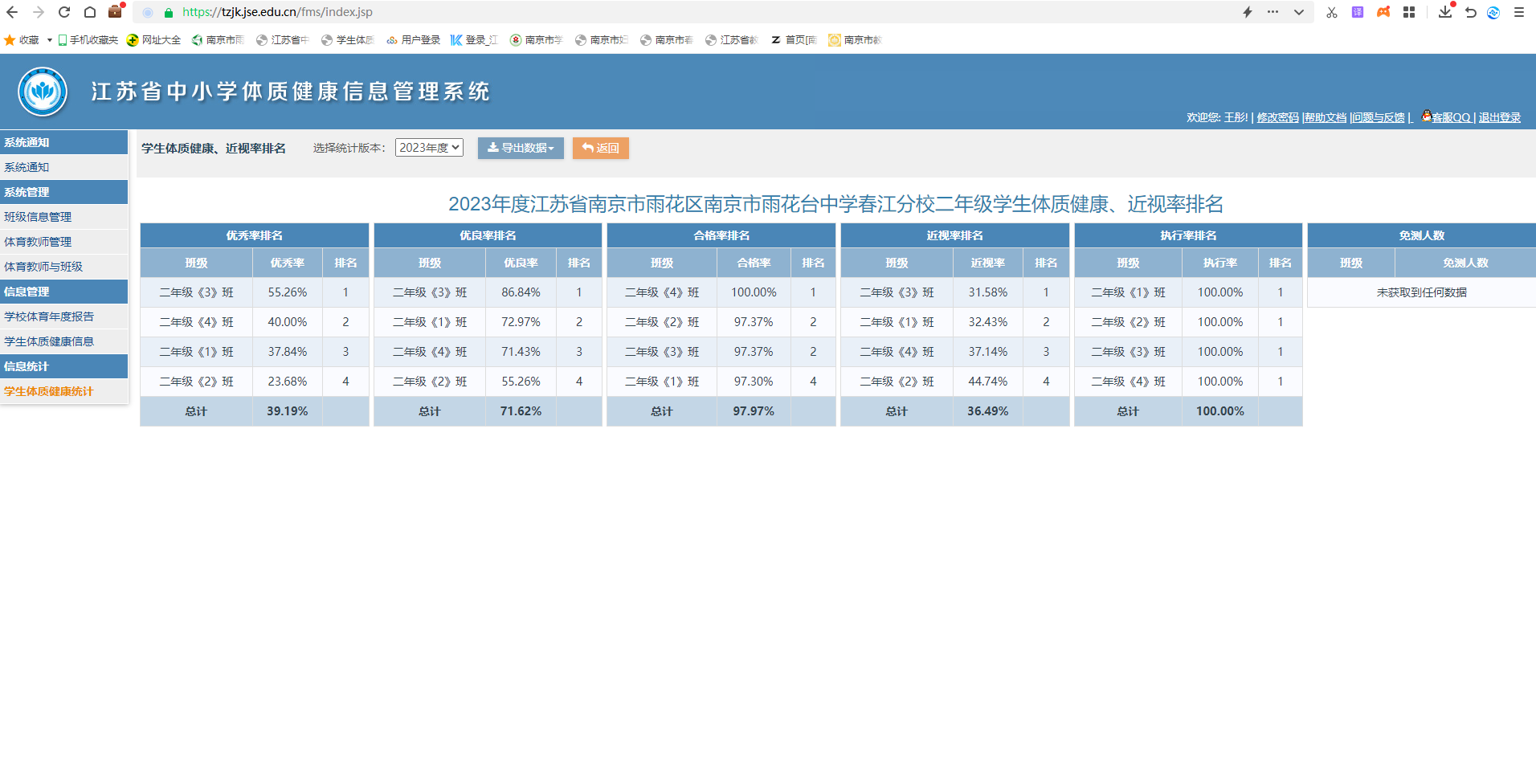Open the 首页 bookmark with Z icon
Screen dimensions: 1536x784
(x=794, y=39)
